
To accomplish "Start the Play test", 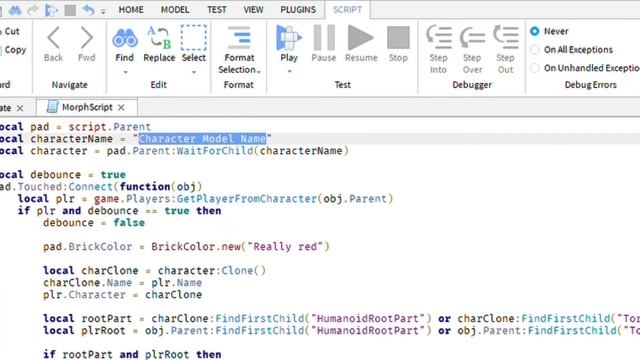I will coord(289,38).
